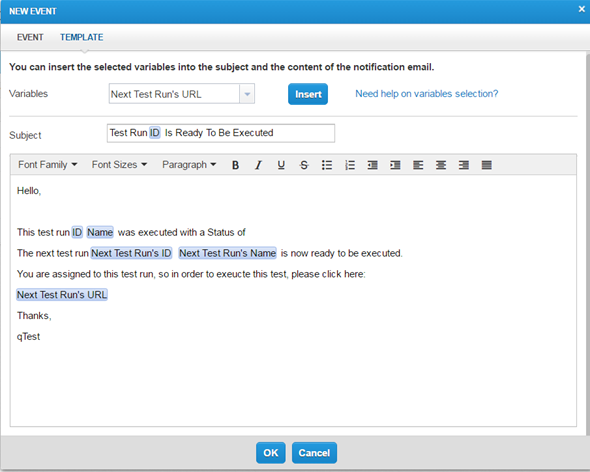Open 'Need help on variables selection?' link
Screen dimensions: 590x472
click(x=427, y=94)
